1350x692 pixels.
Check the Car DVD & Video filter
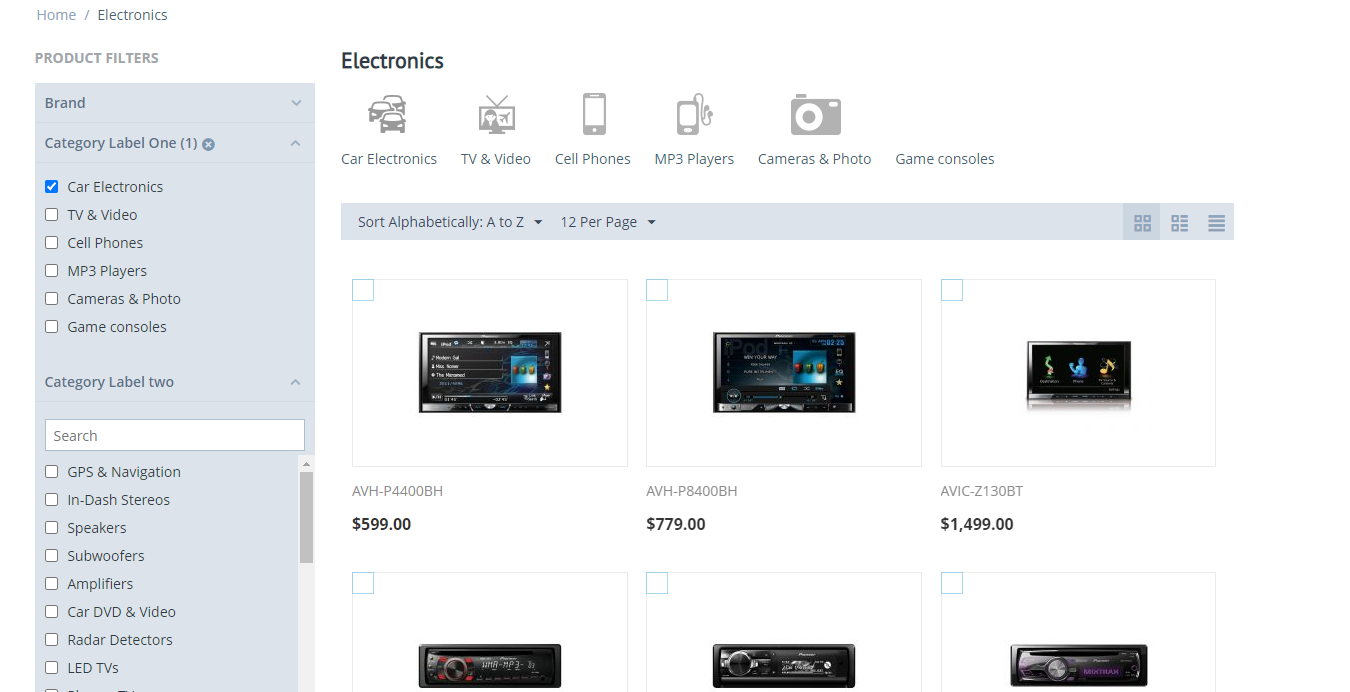[52, 611]
